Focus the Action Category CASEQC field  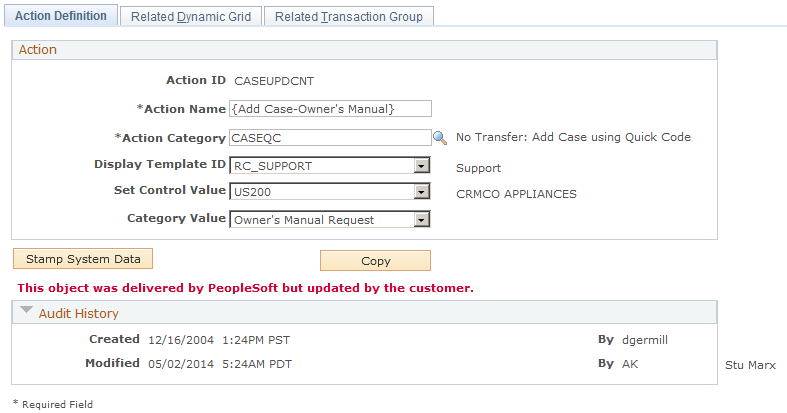click(x=330, y=137)
